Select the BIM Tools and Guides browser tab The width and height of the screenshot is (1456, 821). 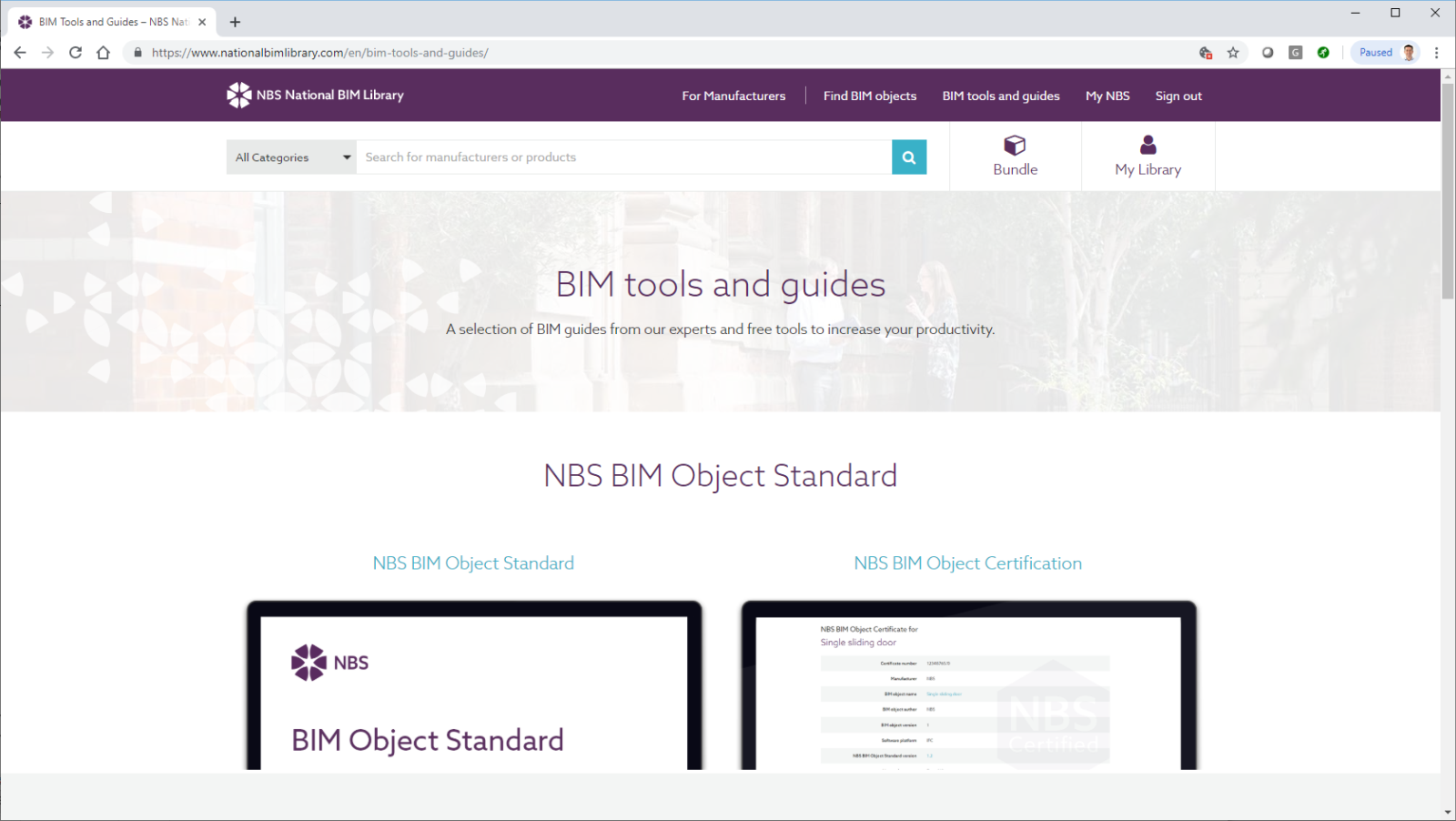(x=113, y=22)
